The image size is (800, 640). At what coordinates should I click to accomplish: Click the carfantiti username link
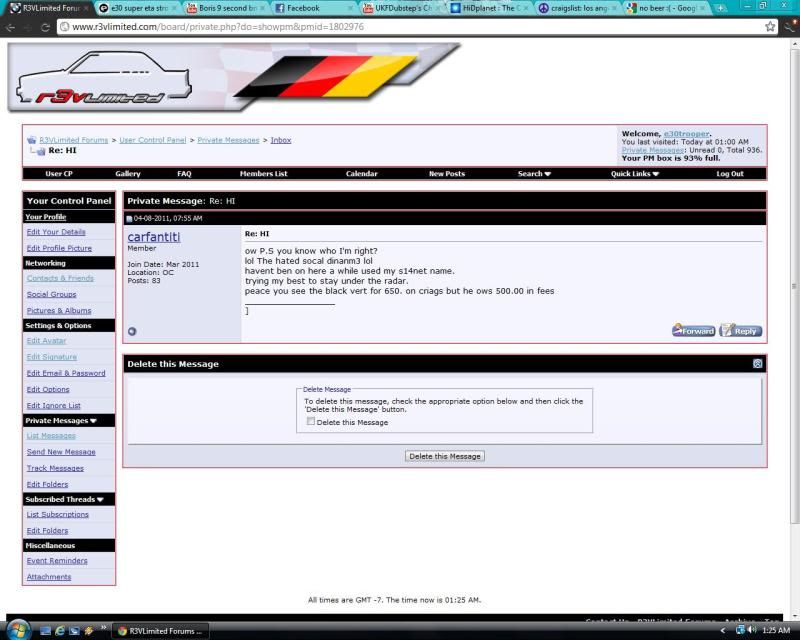pos(154,237)
